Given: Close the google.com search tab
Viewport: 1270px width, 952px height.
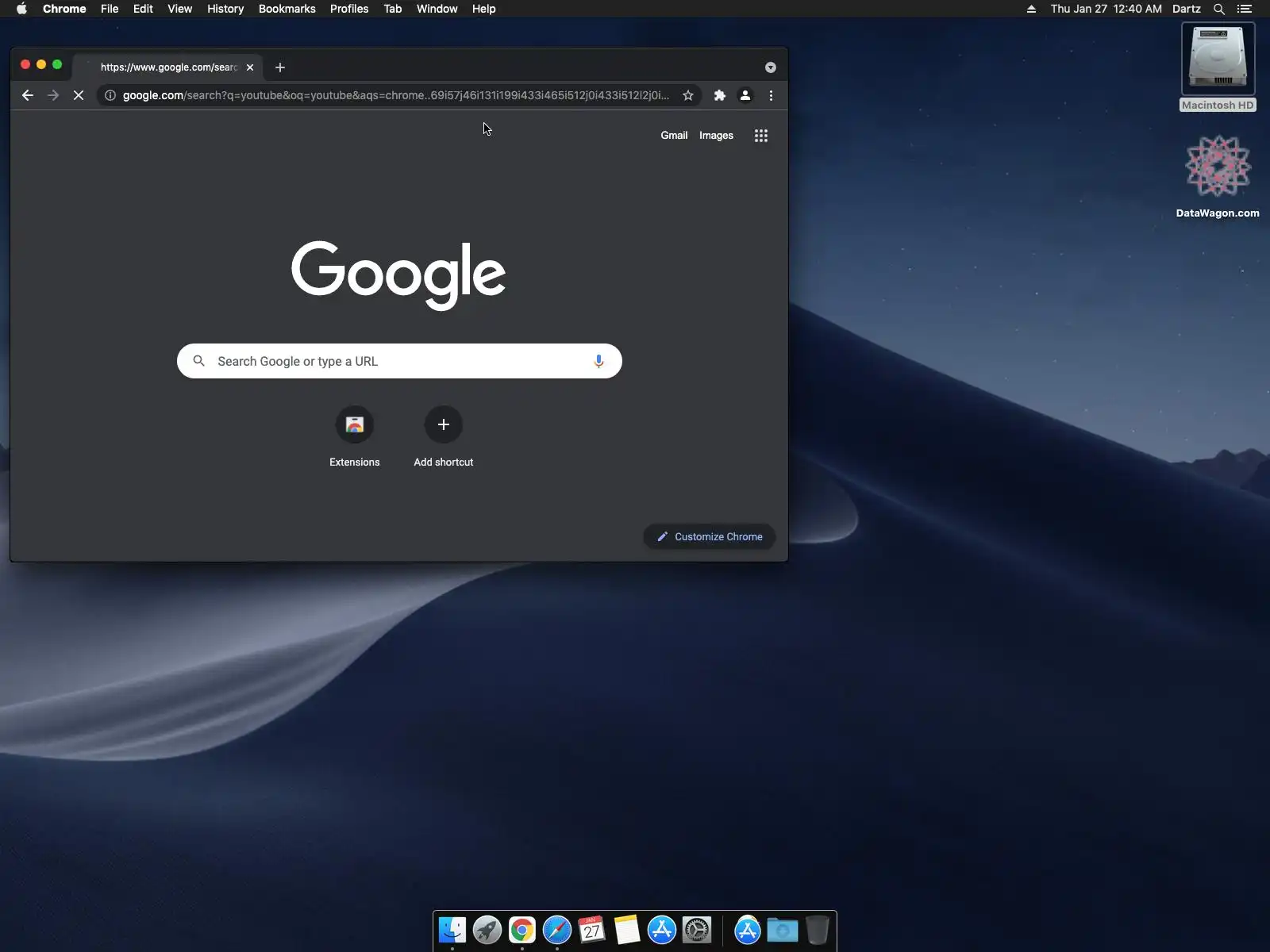Looking at the screenshot, I should pos(250,67).
